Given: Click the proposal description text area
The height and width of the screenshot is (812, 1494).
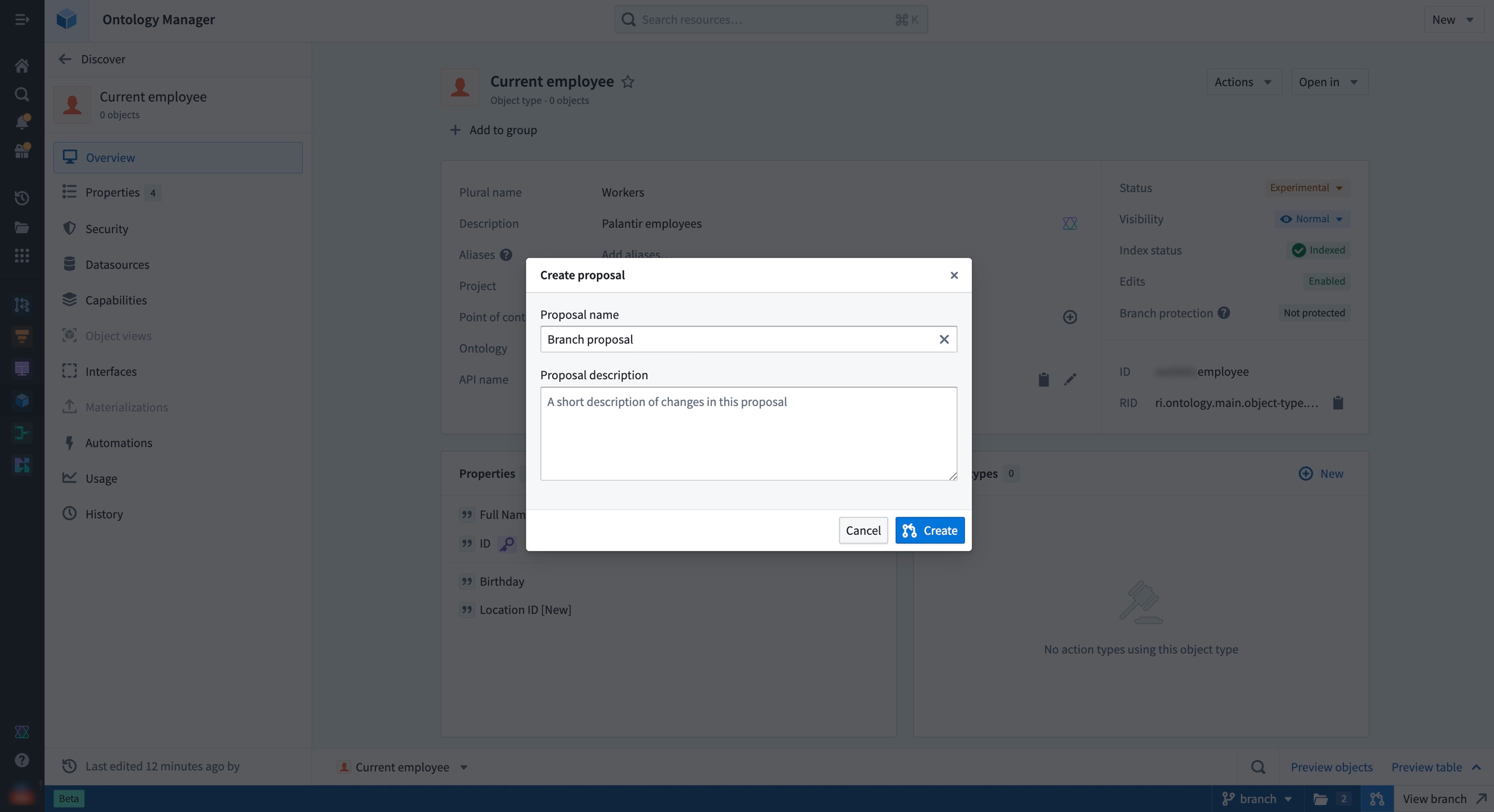Looking at the screenshot, I should tap(748, 434).
